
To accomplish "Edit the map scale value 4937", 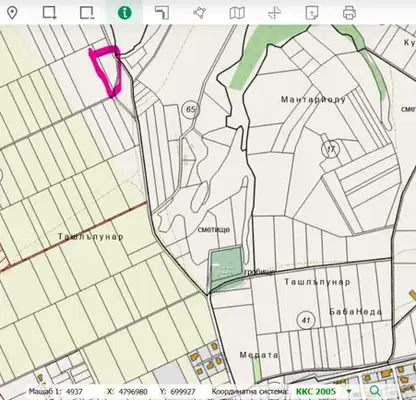I will click(74, 391).
